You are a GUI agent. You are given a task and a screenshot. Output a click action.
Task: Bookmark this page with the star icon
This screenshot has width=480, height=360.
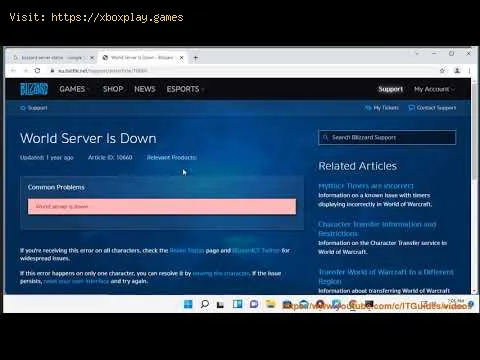[x=442, y=71]
